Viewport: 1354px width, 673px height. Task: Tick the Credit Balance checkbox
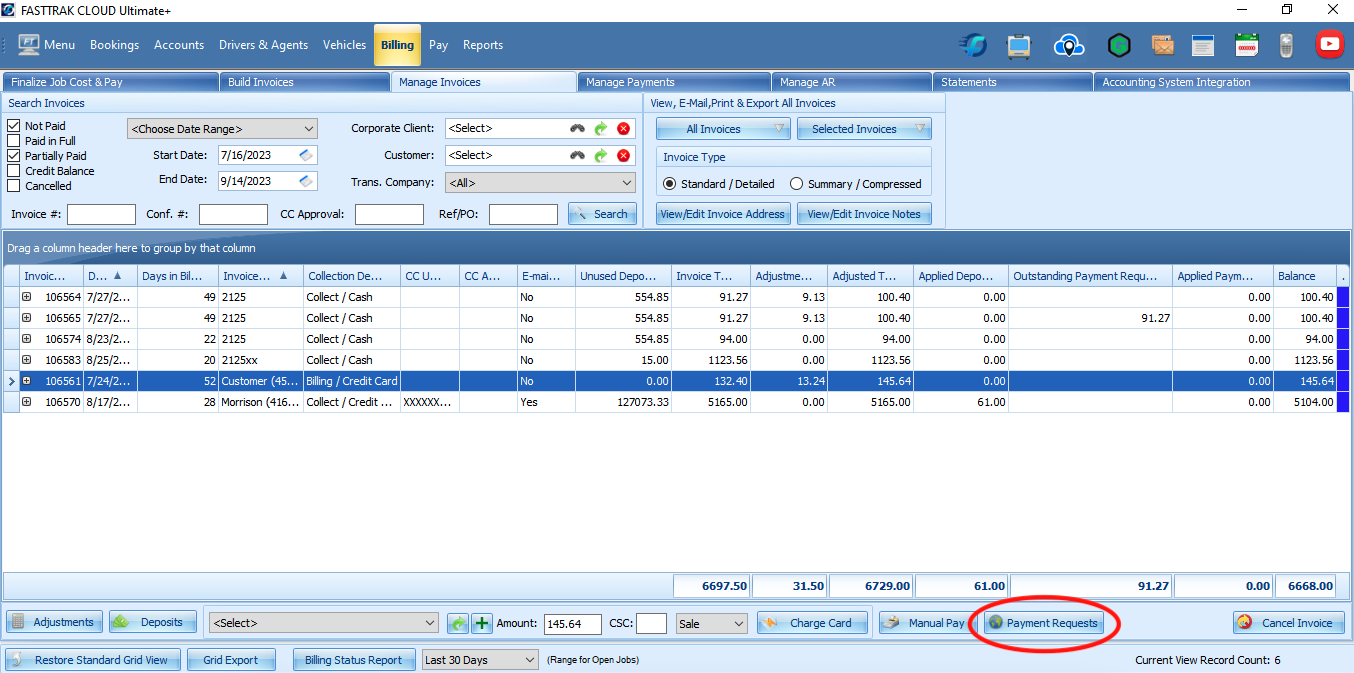14,171
